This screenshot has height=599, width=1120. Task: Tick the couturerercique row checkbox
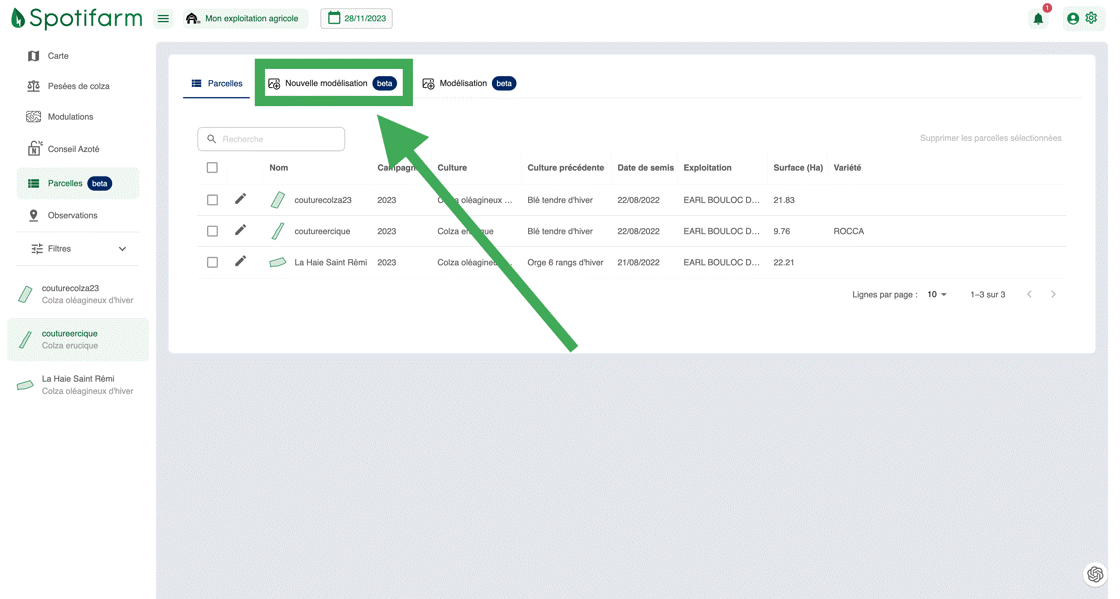(212, 231)
